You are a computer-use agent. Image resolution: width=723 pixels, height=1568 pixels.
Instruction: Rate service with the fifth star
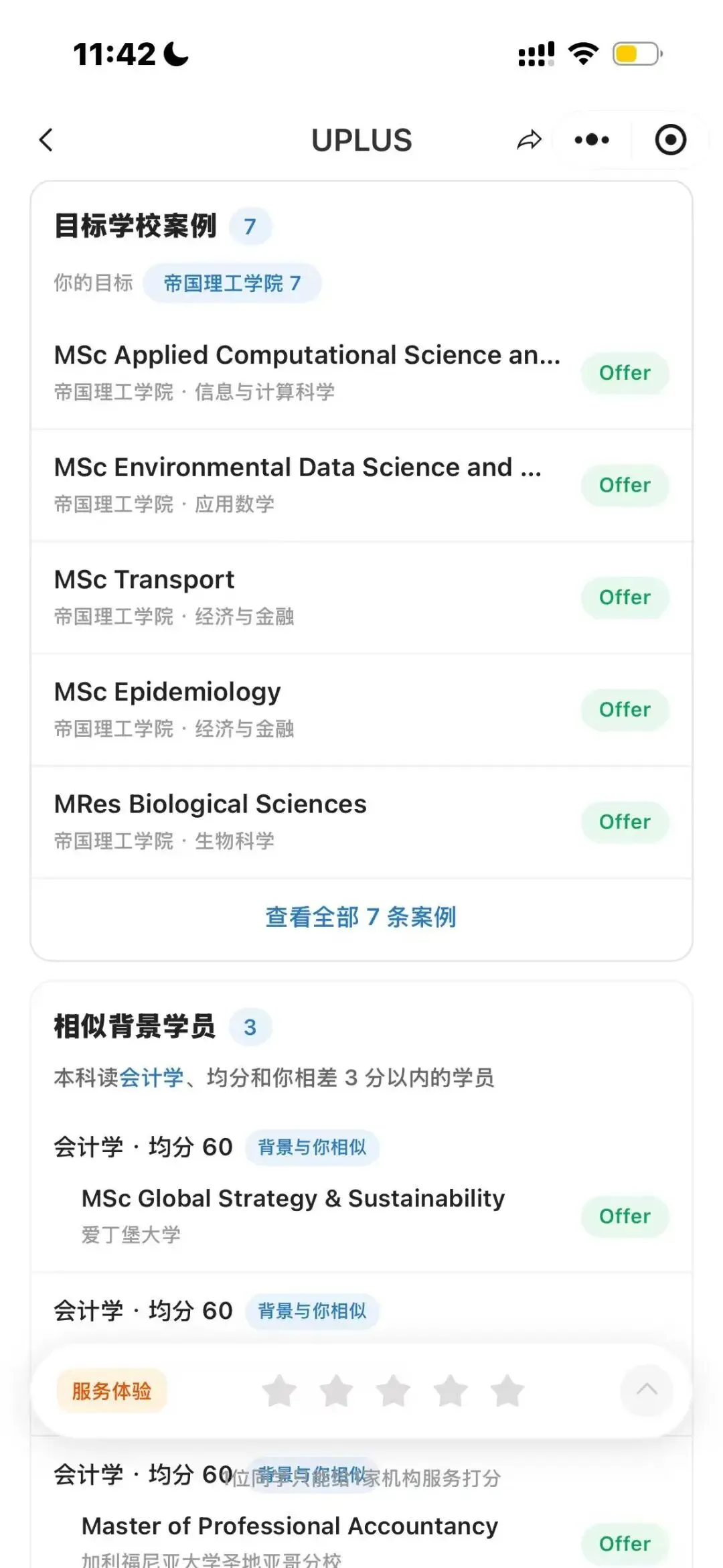tap(507, 1391)
